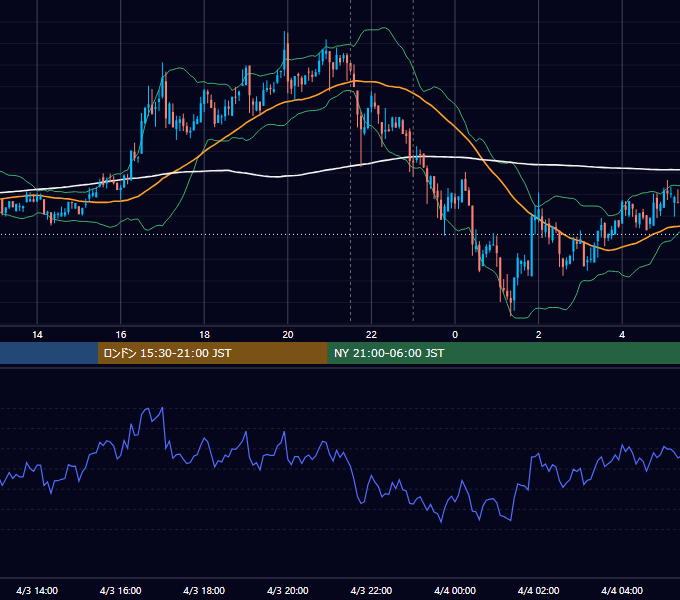This screenshot has height=600, width=680.
Task: Click the 4/3 22:00 indicator time label
Action: click(371, 590)
